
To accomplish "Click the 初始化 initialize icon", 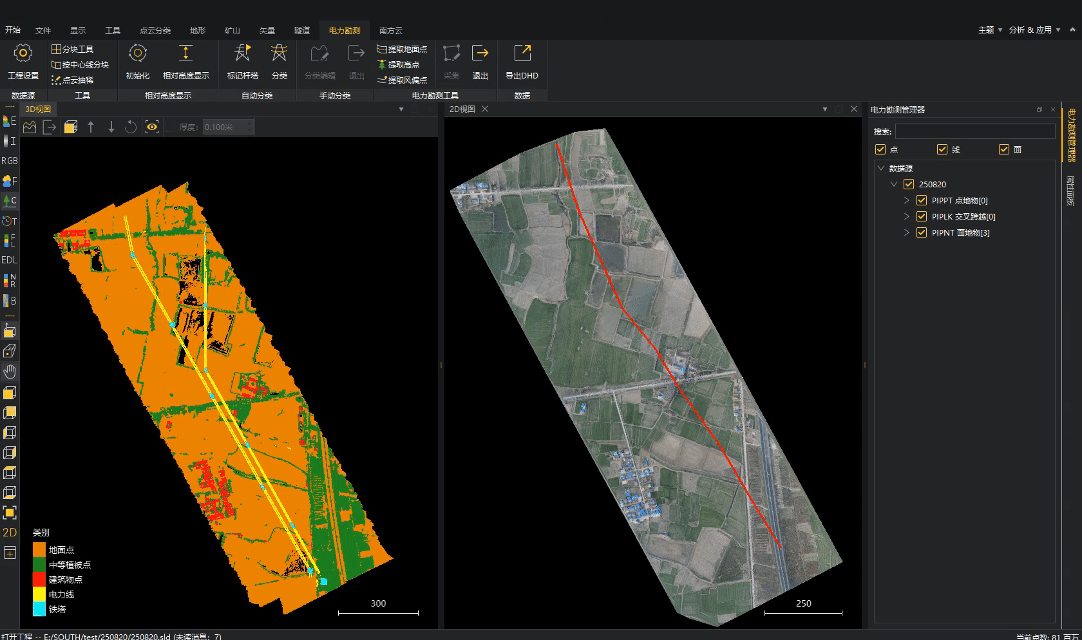I will pyautogui.click(x=138, y=54).
